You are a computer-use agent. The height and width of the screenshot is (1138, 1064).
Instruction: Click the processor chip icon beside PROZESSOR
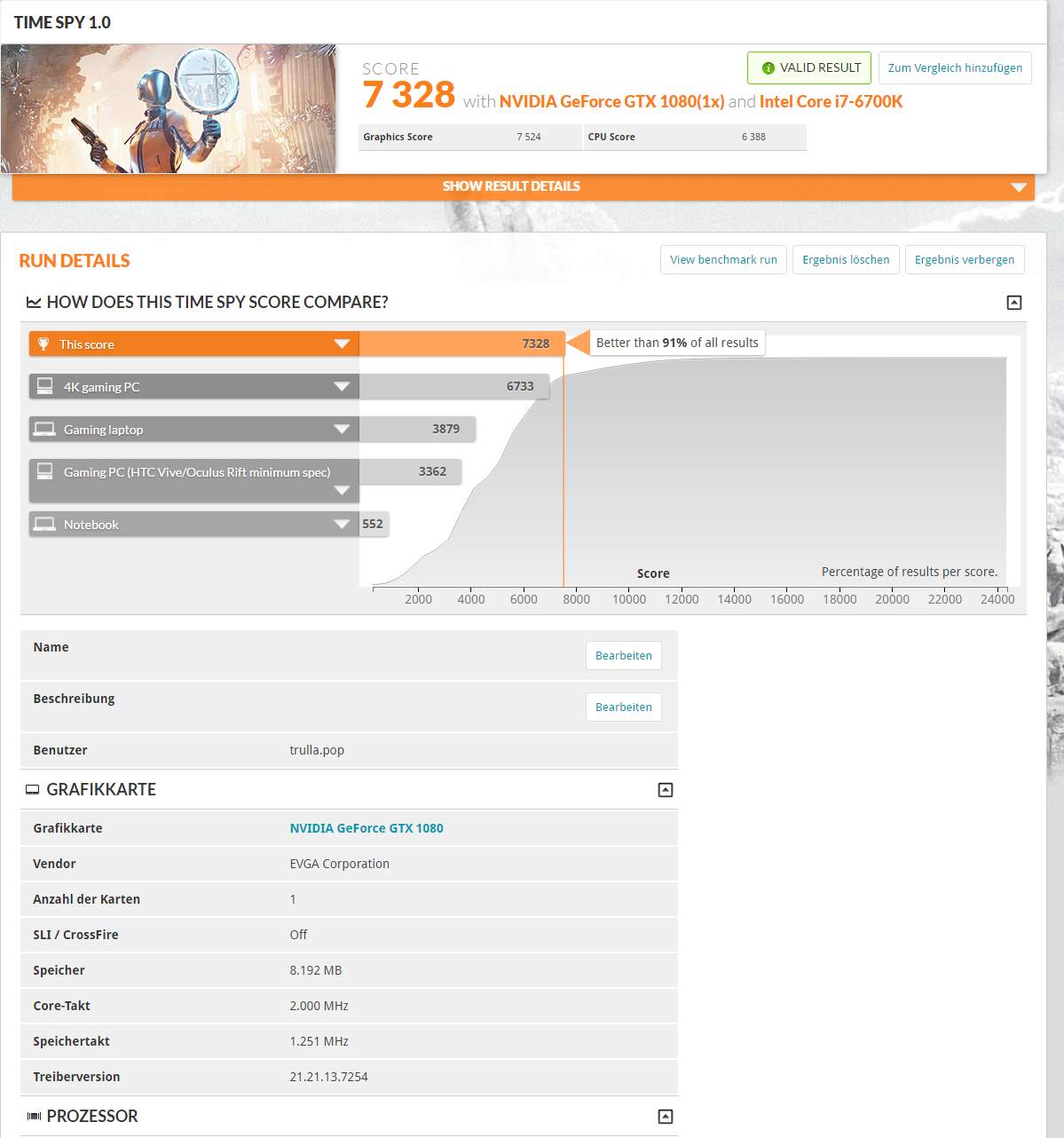(34, 1116)
